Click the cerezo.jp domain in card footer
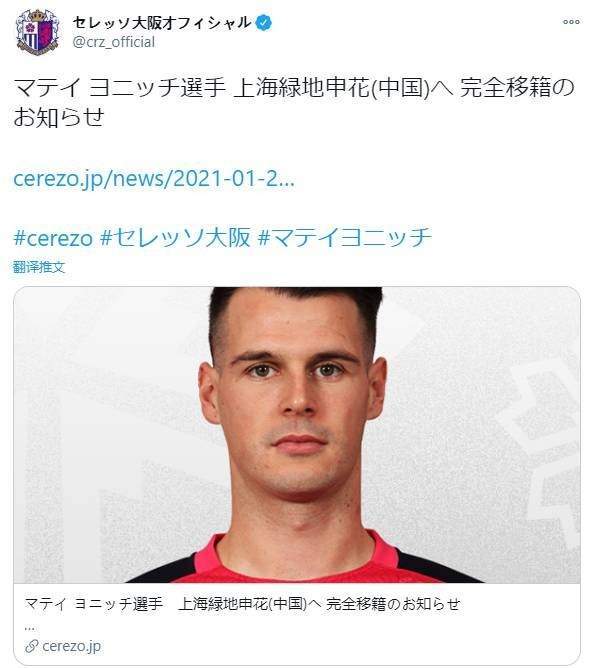590x668 pixels. click(72, 646)
